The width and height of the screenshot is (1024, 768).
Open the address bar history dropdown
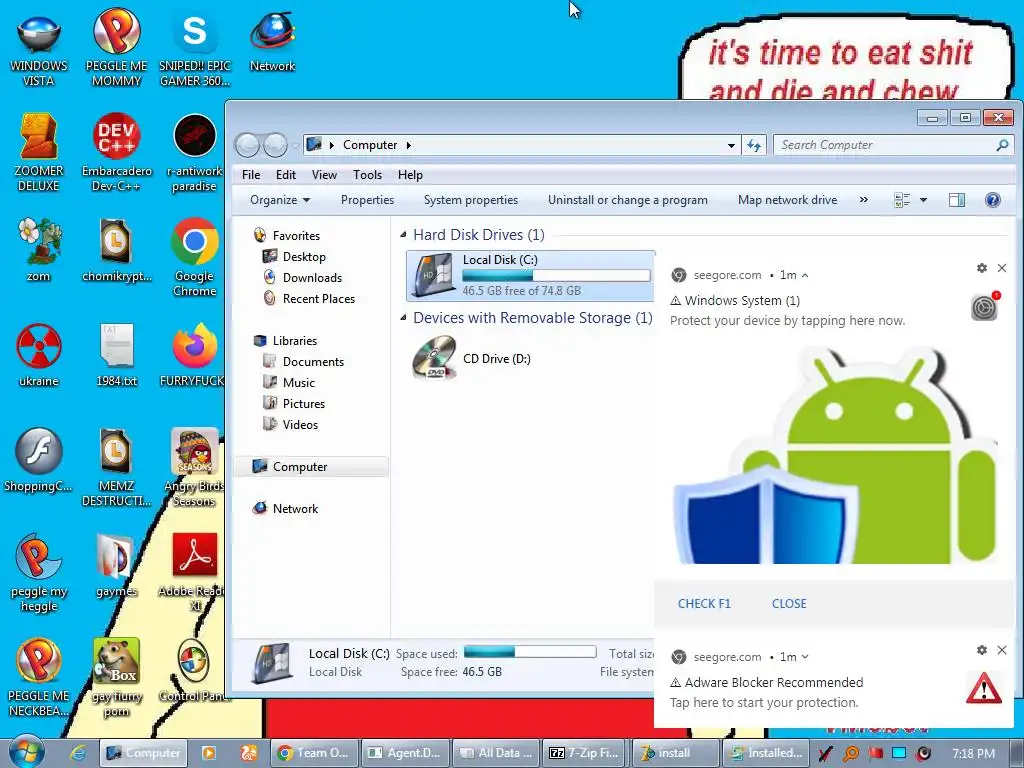click(x=731, y=145)
